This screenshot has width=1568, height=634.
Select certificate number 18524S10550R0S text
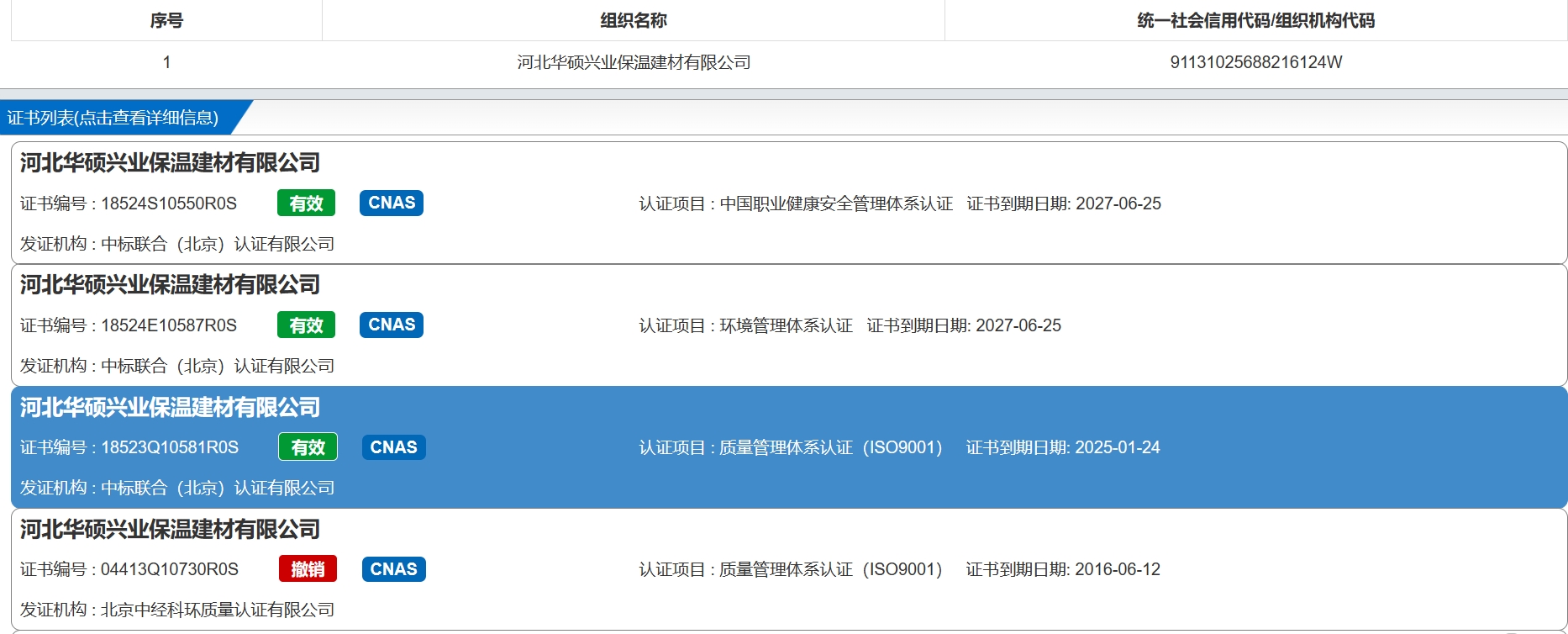[169, 203]
